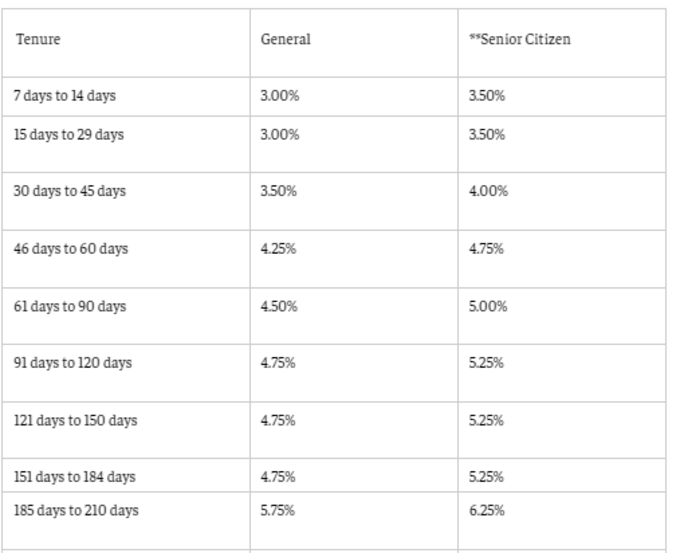Click the 3.50% general rate for 30-45 days
Viewport: 680px width, 553px height.
point(278,191)
